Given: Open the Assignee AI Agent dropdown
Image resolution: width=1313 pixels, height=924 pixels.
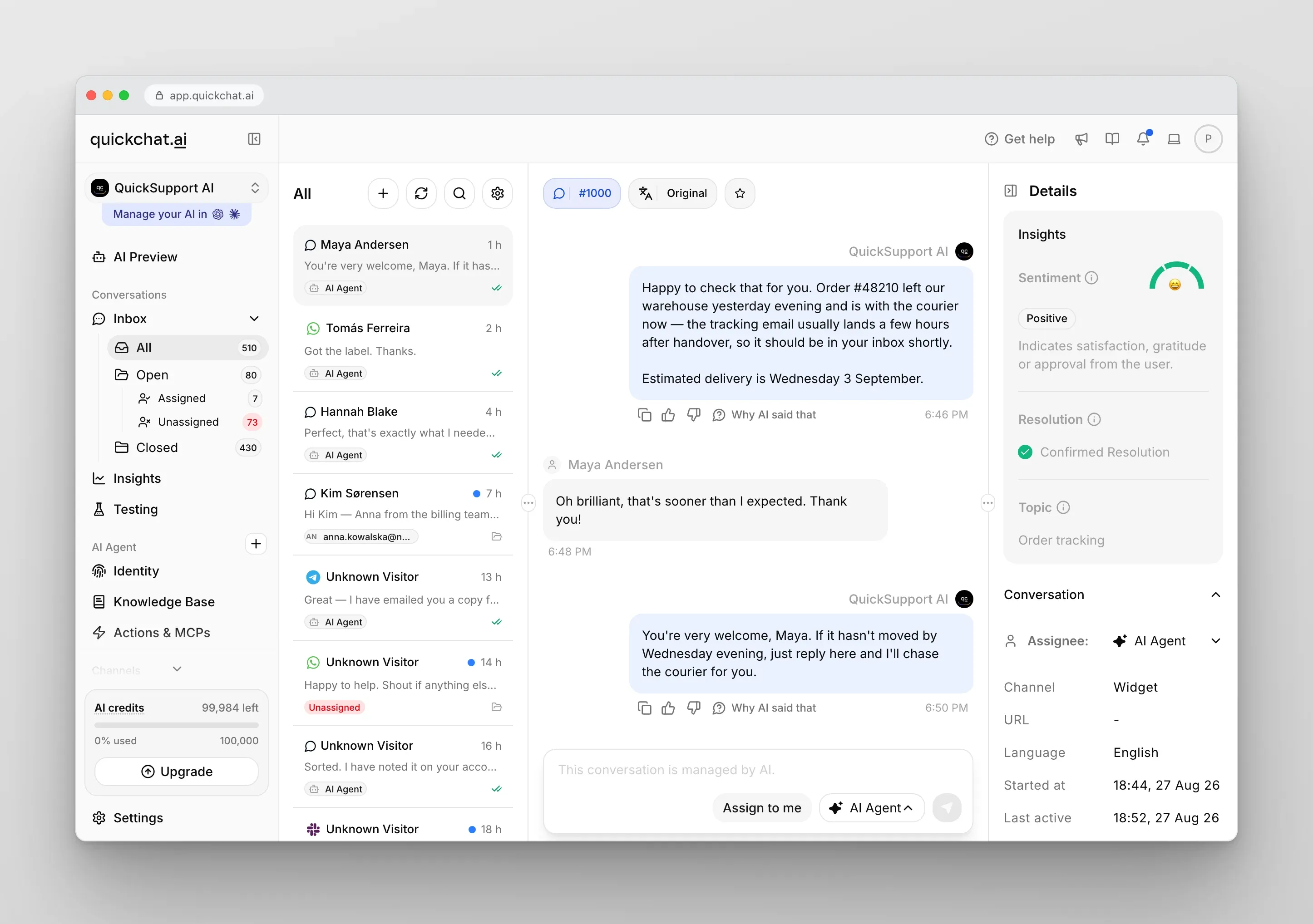Looking at the screenshot, I should tap(1167, 641).
